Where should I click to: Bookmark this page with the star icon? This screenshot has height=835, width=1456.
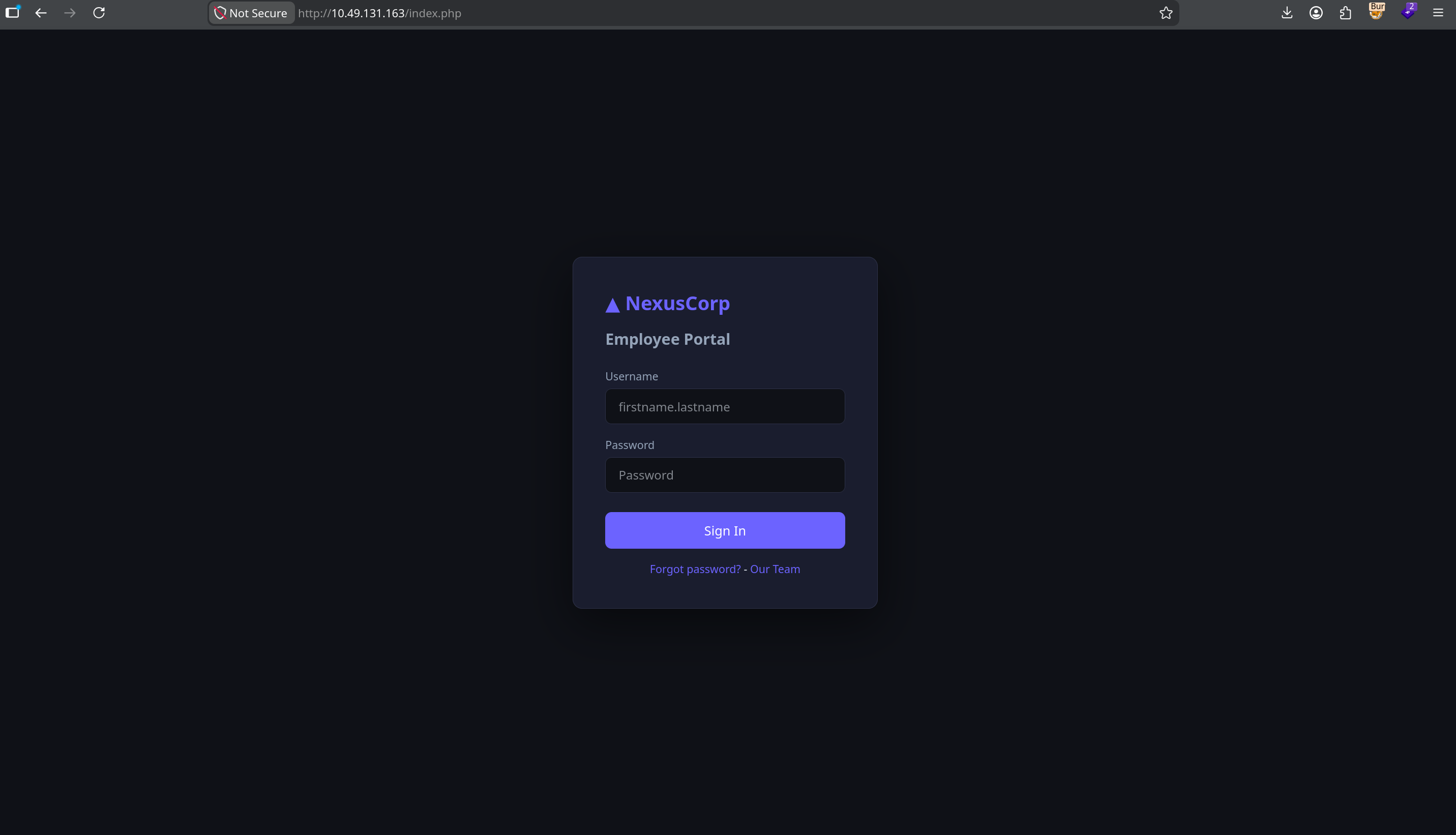[1166, 13]
